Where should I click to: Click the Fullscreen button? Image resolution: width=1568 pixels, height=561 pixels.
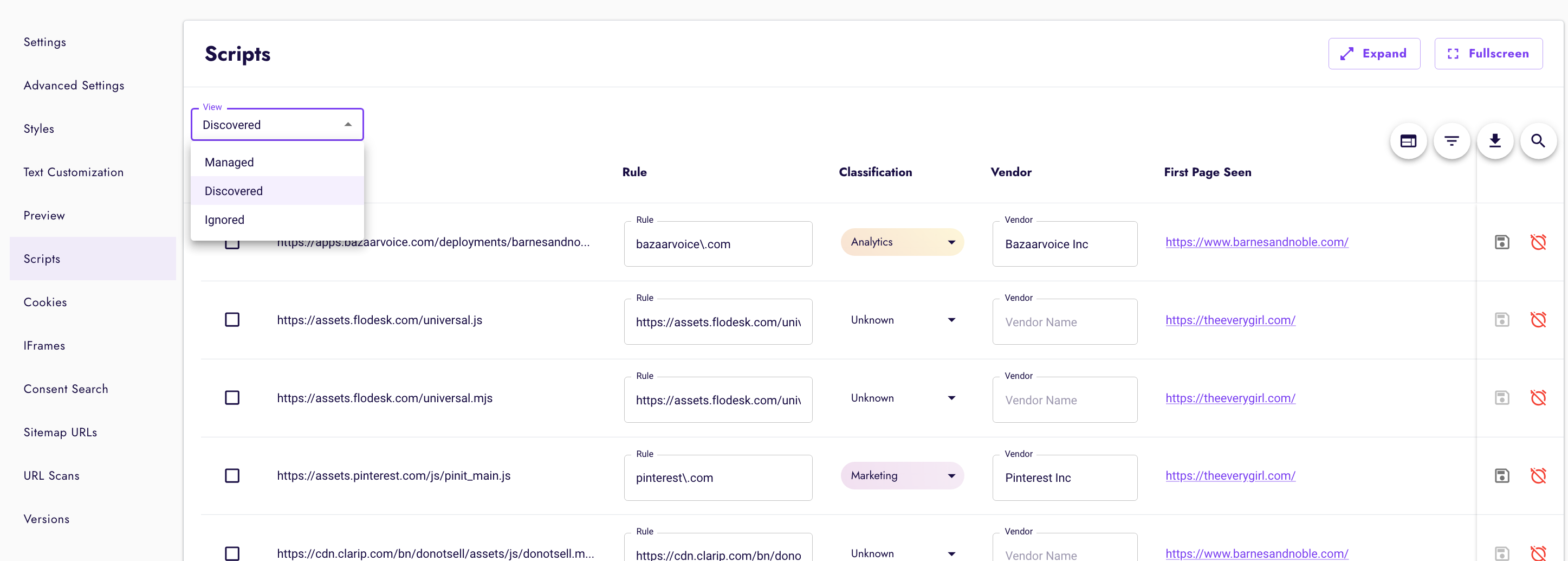point(1488,54)
